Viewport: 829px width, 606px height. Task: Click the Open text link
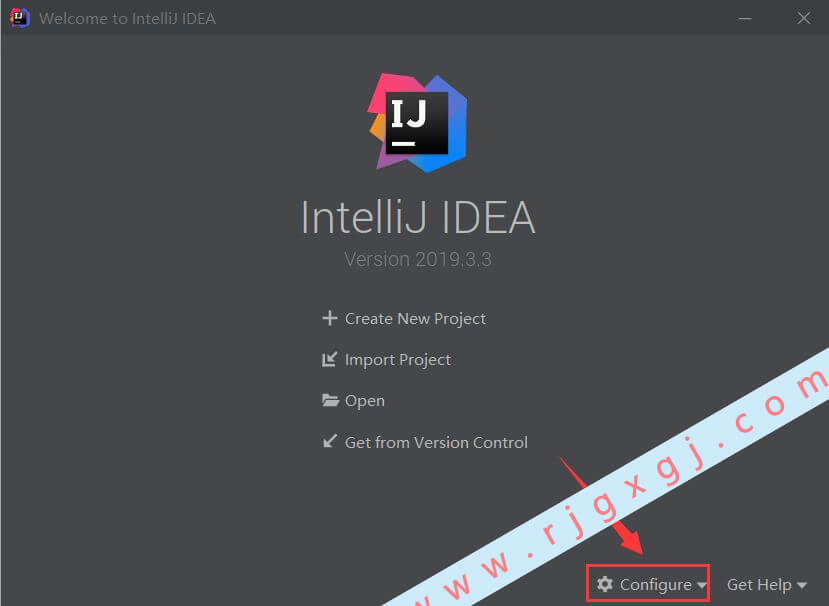click(x=365, y=400)
